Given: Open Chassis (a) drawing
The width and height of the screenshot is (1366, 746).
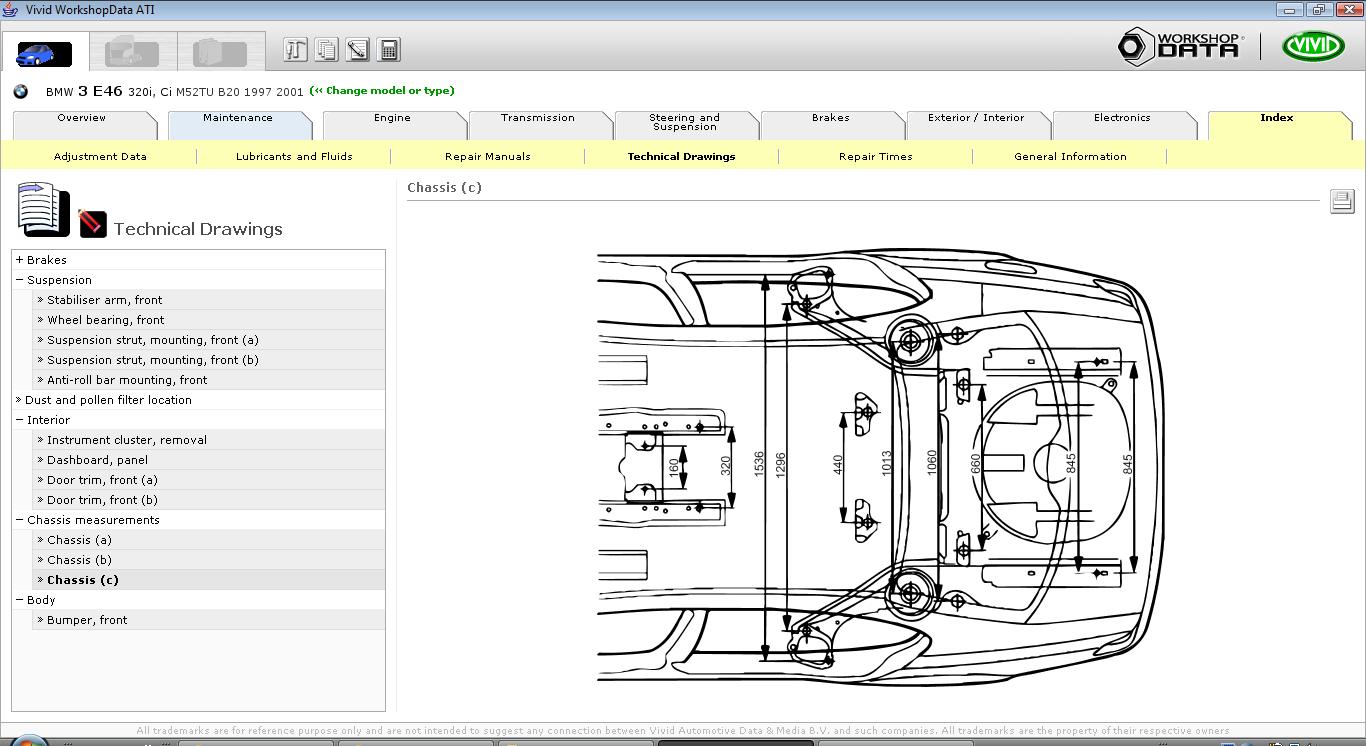Looking at the screenshot, I should [79, 540].
